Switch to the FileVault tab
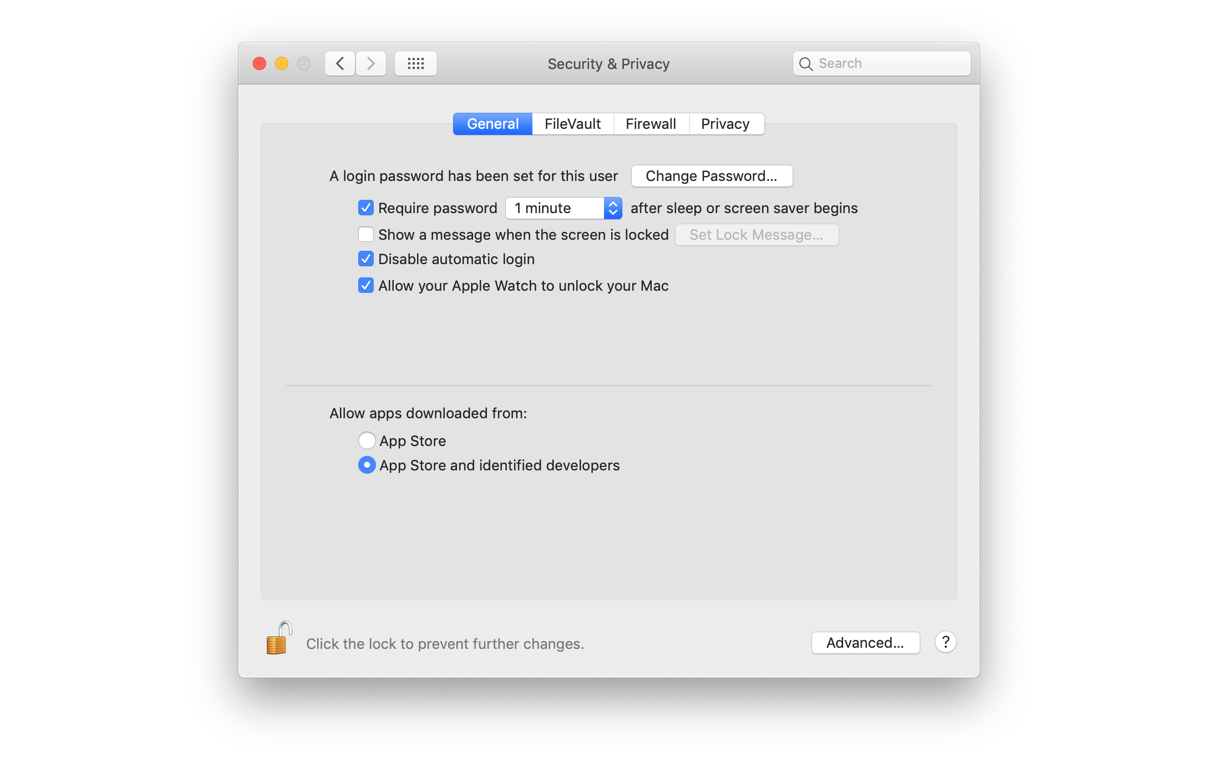This screenshot has width=1216, height=760. pos(573,124)
